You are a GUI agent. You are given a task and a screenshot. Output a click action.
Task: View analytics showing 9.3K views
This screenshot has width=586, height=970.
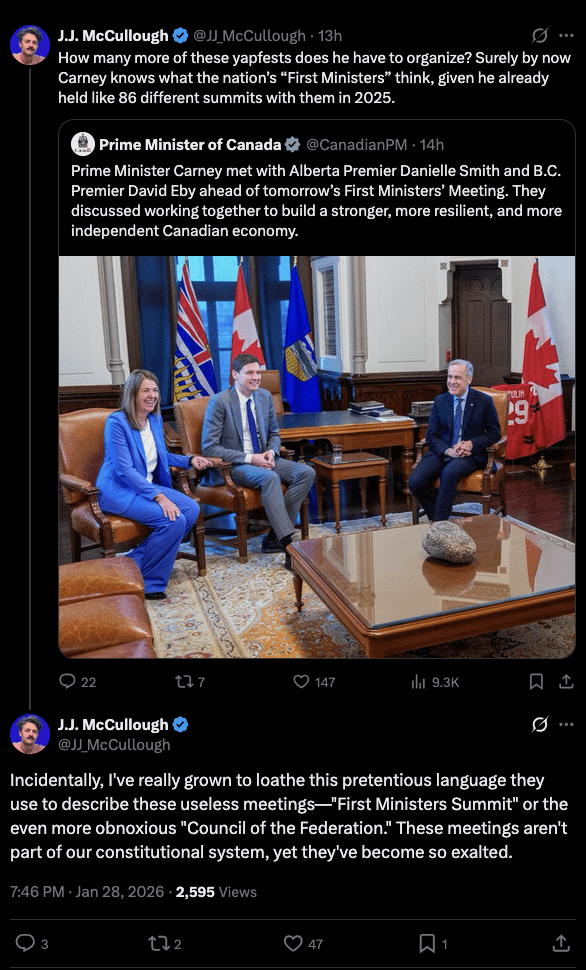[418, 682]
